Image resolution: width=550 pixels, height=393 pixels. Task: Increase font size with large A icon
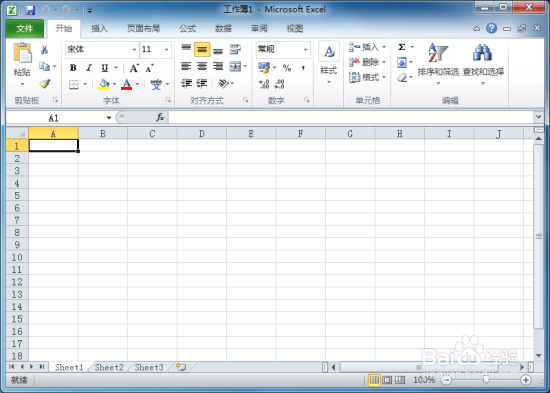point(134,68)
